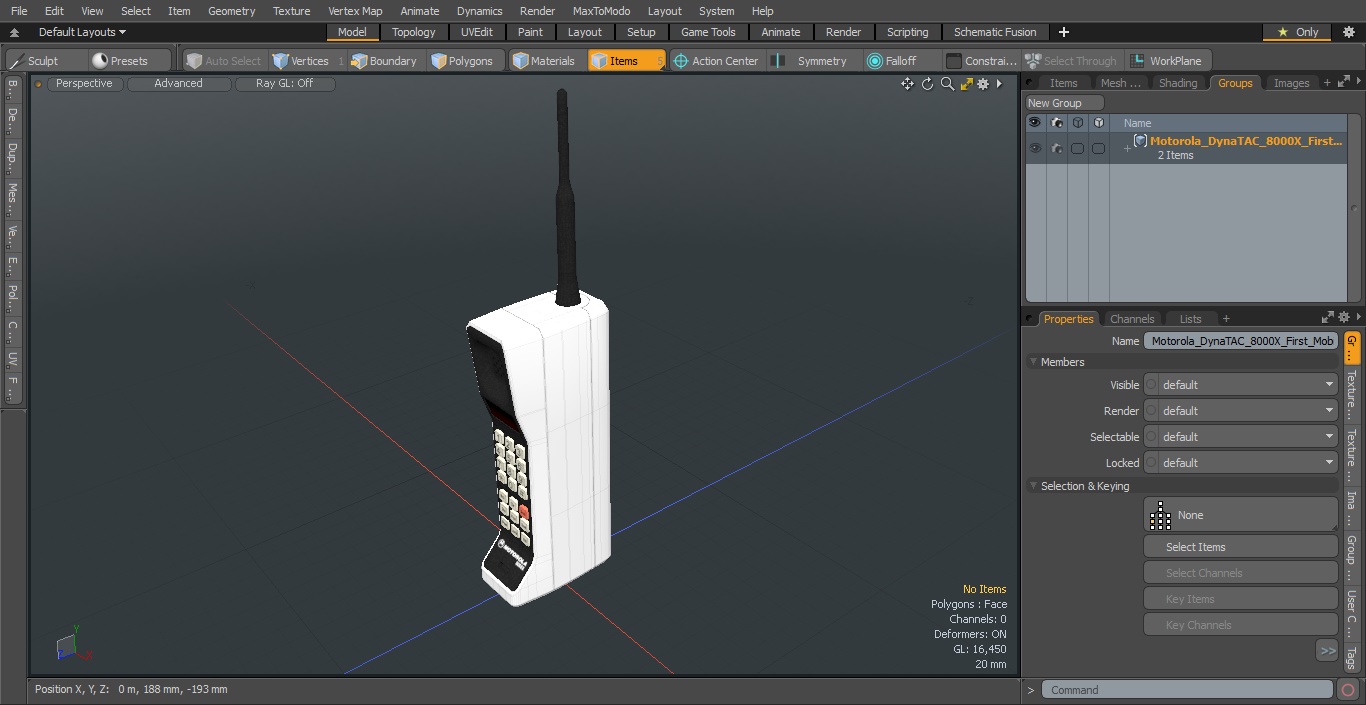
Task: Switch to Boundary selection mode
Action: point(384,61)
